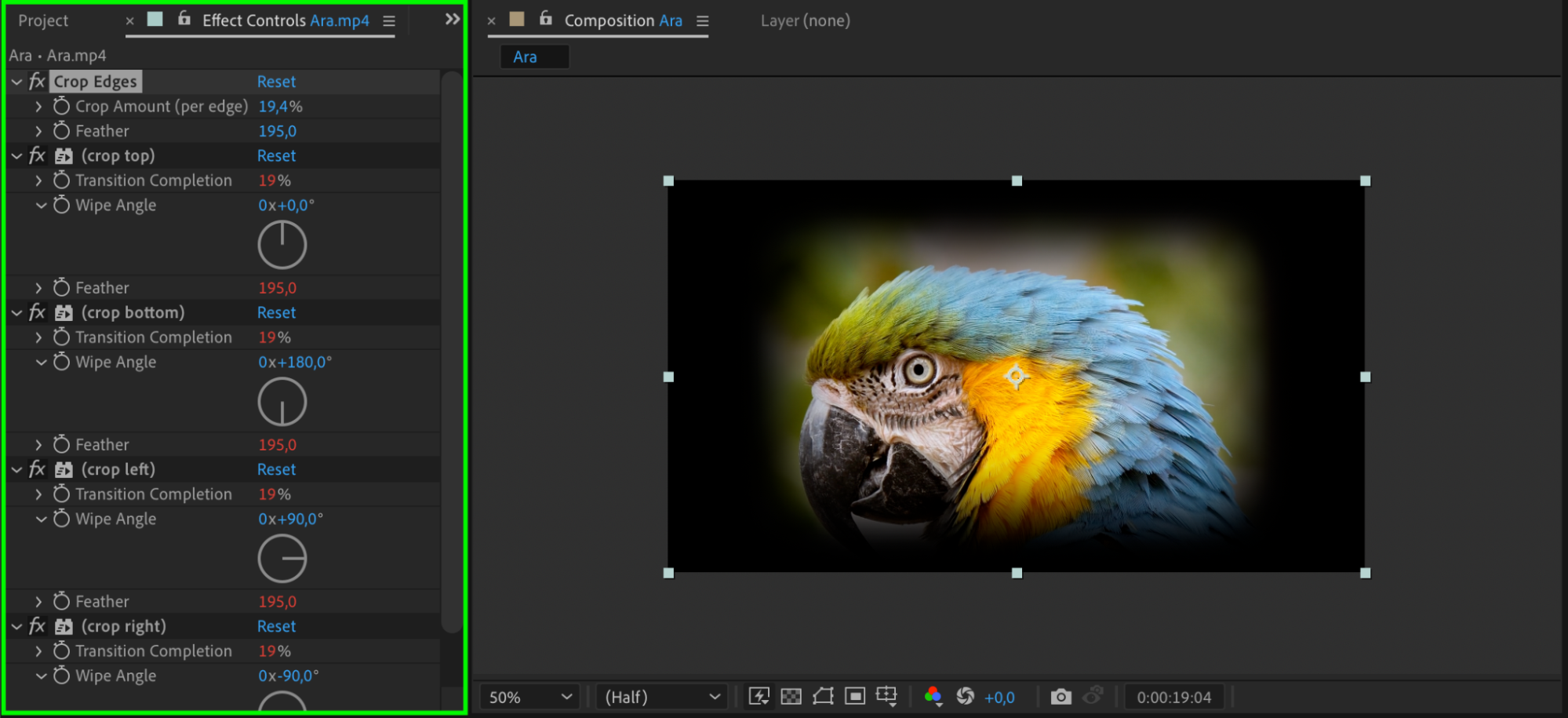
Task: Take a snapshot with camera icon
Action: pos(1060,696)
